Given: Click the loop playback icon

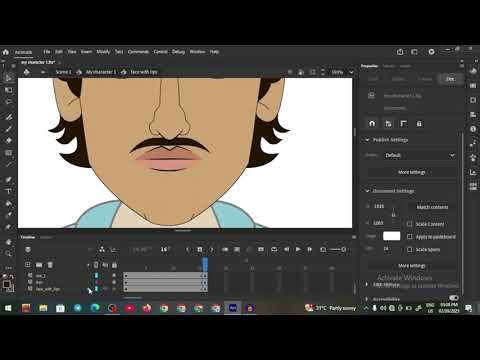Looking at the screenshot, I should 274,249.
